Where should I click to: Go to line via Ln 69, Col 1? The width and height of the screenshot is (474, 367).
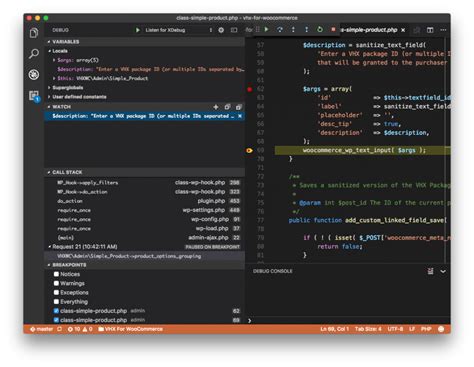coord(335,329)
